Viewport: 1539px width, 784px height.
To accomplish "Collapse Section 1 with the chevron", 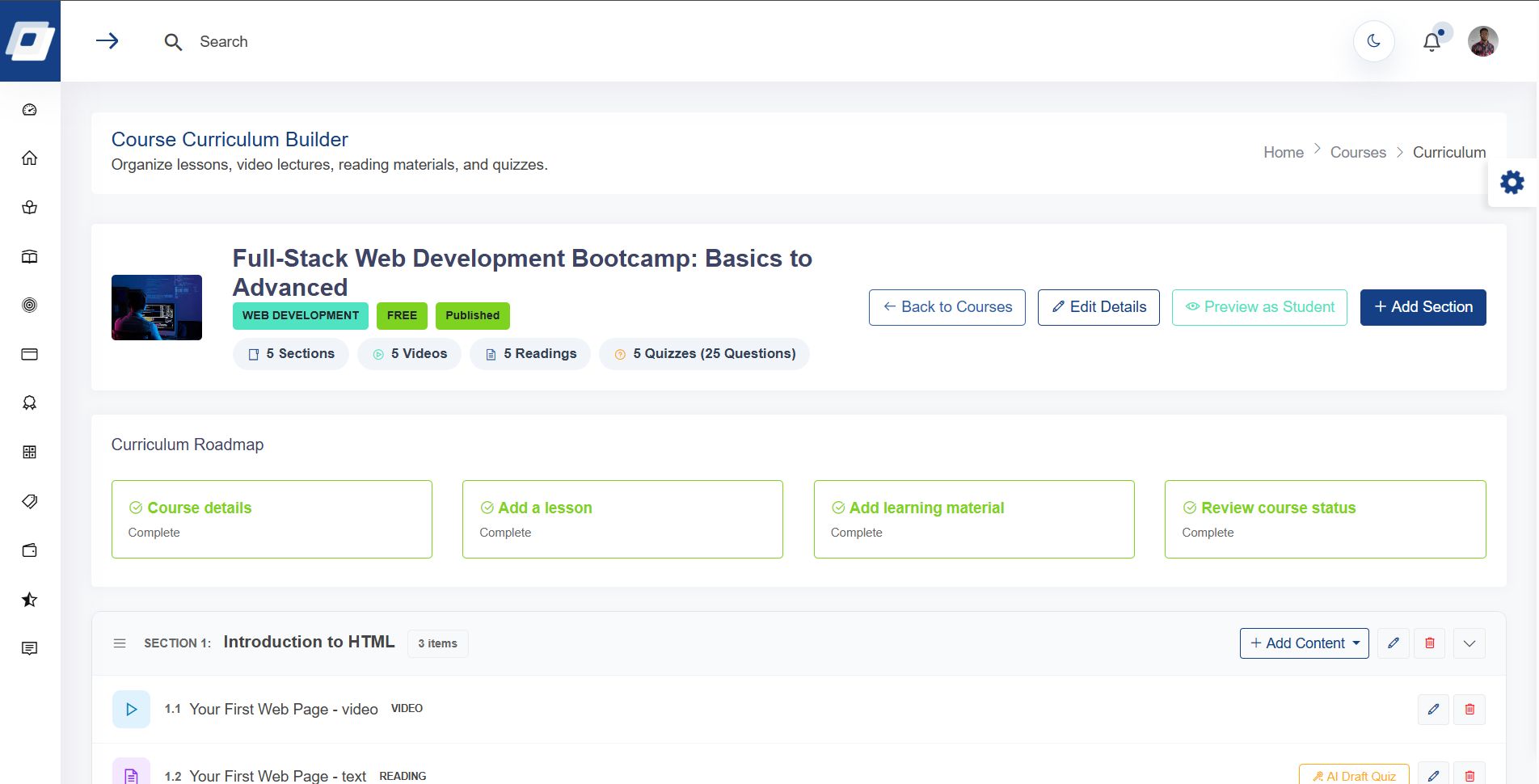I will [1469, 643].
